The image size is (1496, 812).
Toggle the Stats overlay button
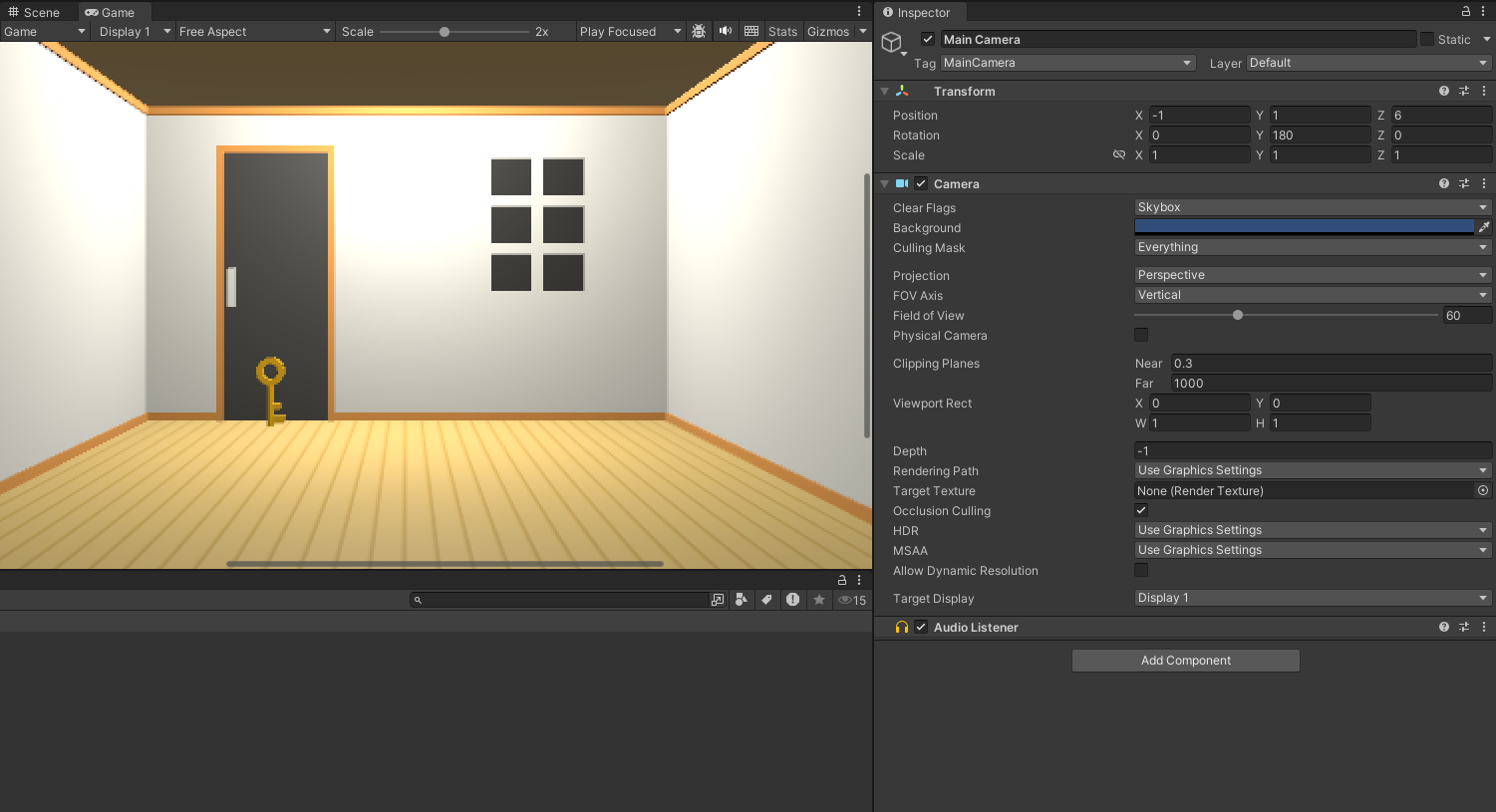782,31
